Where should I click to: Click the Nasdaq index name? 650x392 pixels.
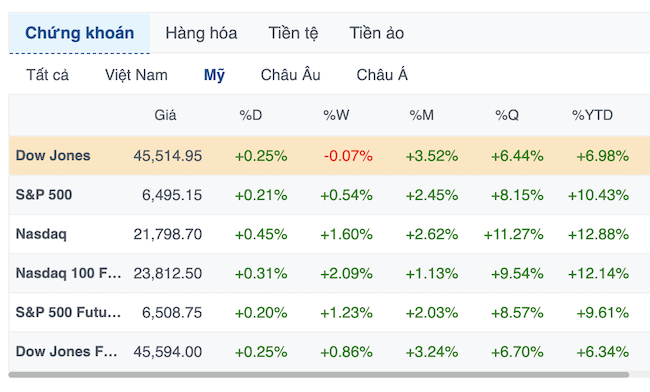[41, 234]
